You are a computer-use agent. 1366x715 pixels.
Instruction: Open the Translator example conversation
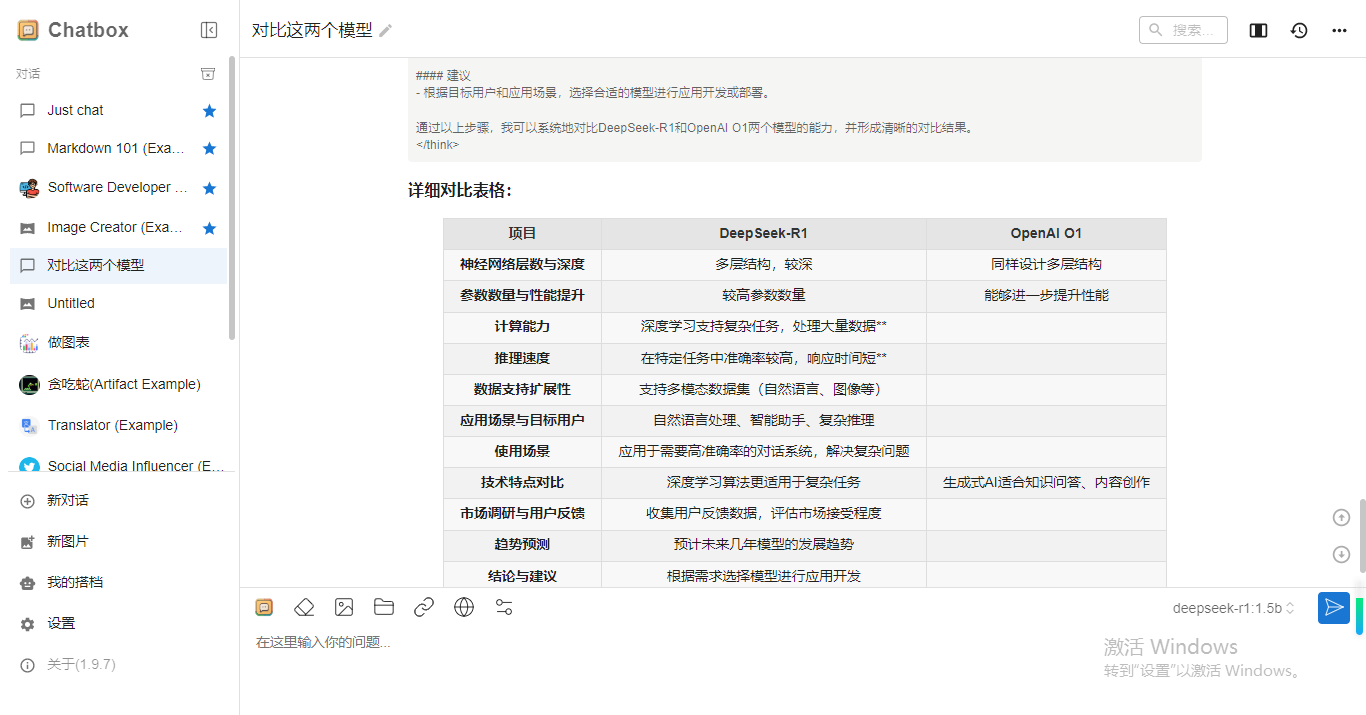click(118, 426)
